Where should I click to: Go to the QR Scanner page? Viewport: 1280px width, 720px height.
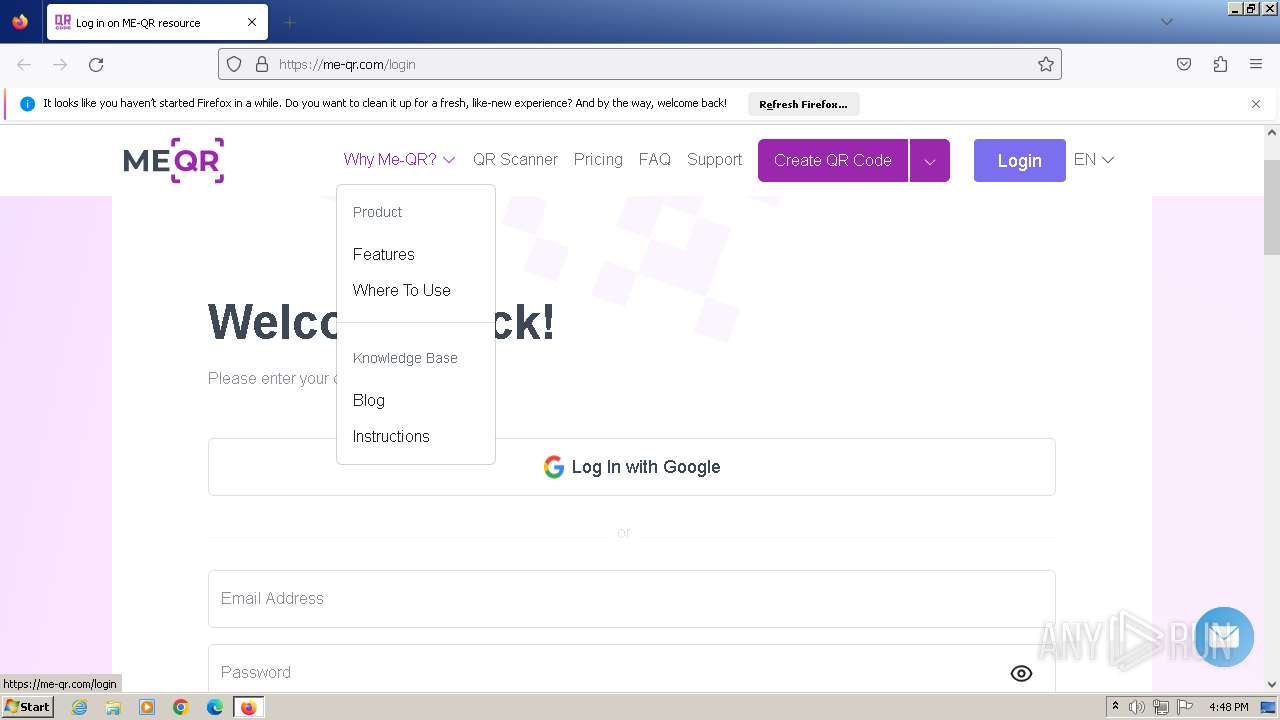pyautogui.click(x=515, y=159)
